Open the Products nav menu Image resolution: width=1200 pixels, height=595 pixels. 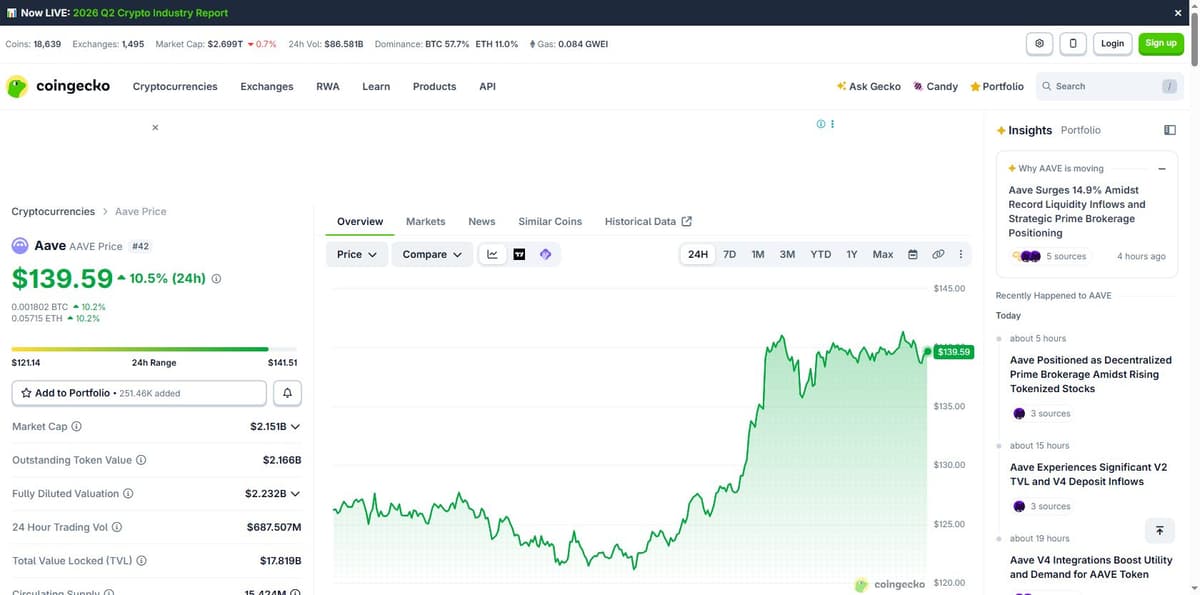pos(434,87)
